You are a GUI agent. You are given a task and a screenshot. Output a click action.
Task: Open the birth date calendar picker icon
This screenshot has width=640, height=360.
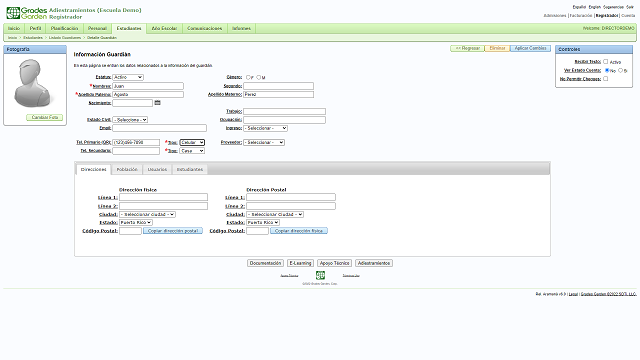click(x=158, y=103)
